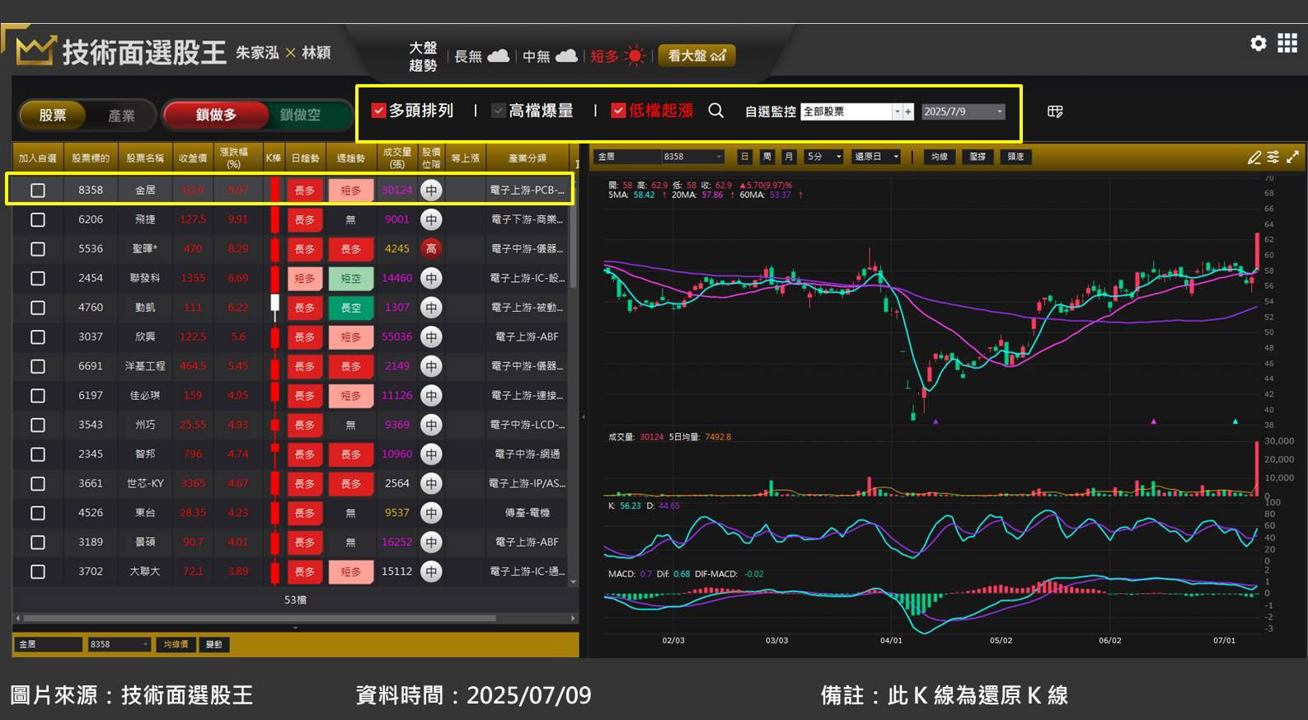Check the watchlist box for 欣興 3037
This screenshot has width=1308, height=720.
pyautogui.click(x=38, y=337)
